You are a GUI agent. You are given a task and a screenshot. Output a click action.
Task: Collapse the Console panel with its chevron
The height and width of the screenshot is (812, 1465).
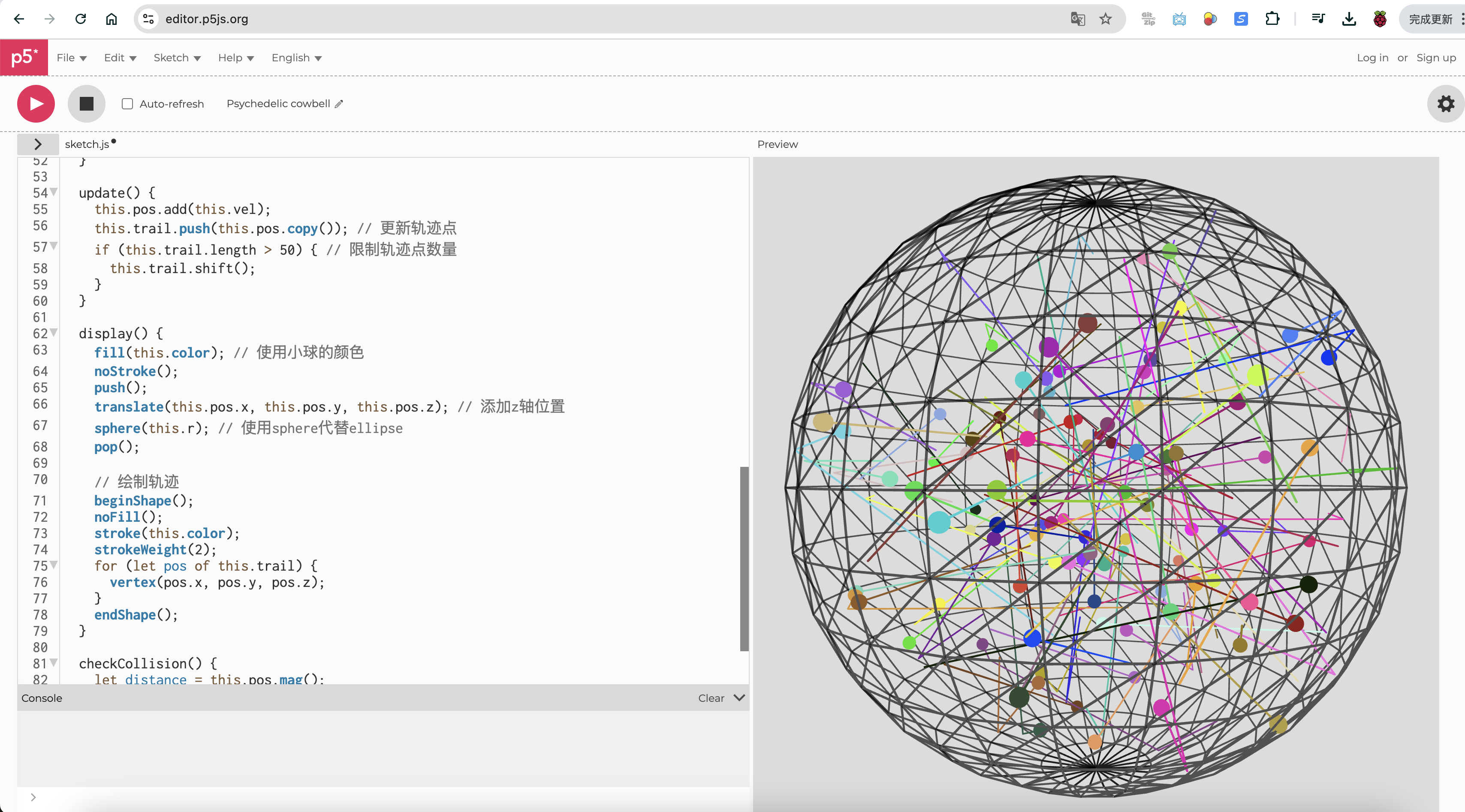[739, 698]
